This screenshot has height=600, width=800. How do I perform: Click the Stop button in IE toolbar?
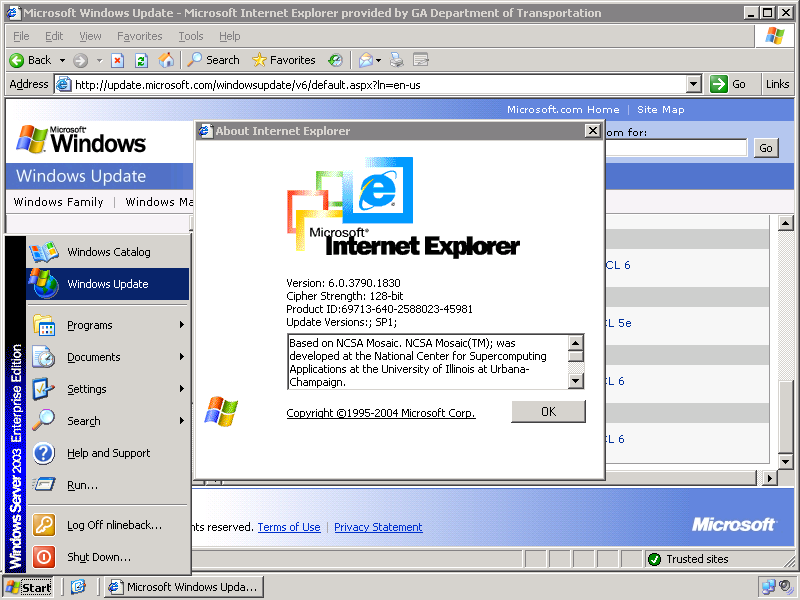118,60
